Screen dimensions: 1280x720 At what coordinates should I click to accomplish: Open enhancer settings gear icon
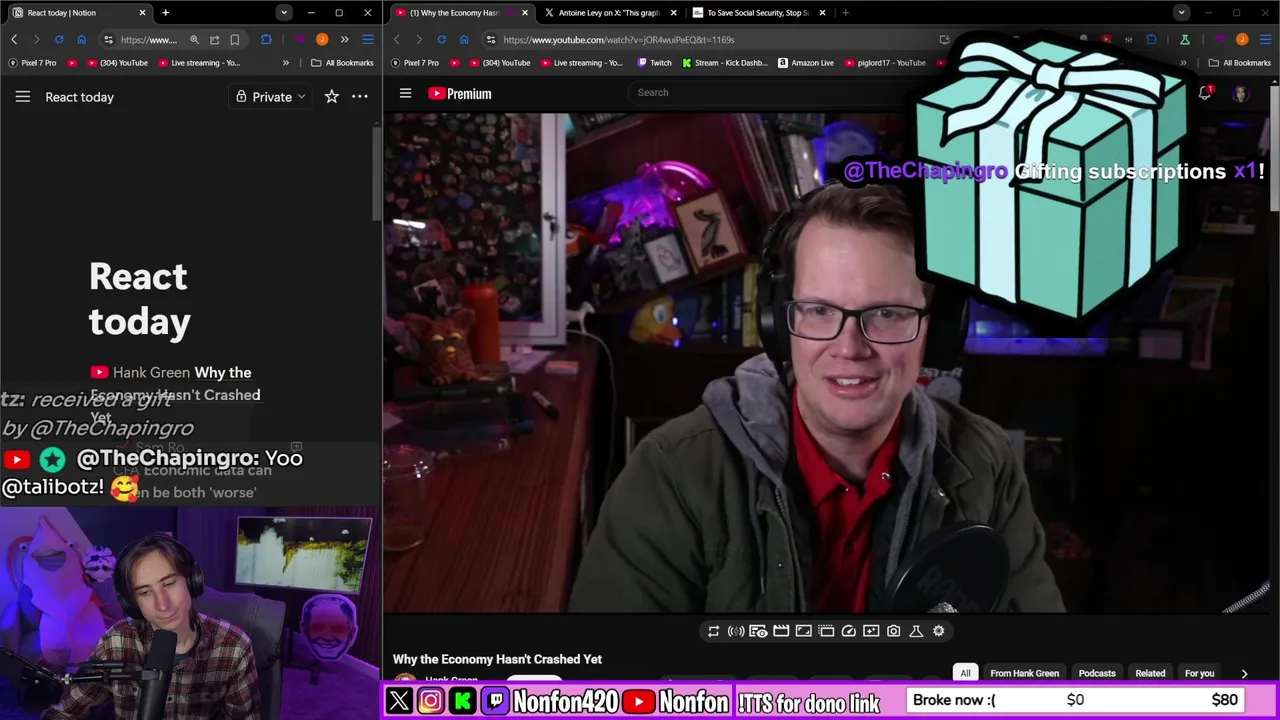coord(938,631)
